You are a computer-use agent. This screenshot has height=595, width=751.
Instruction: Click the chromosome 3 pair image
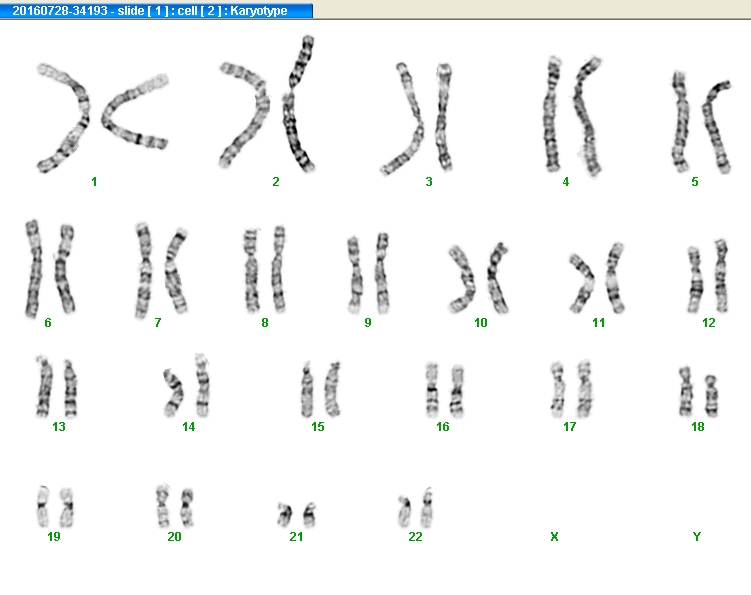(x=416, y=118)
